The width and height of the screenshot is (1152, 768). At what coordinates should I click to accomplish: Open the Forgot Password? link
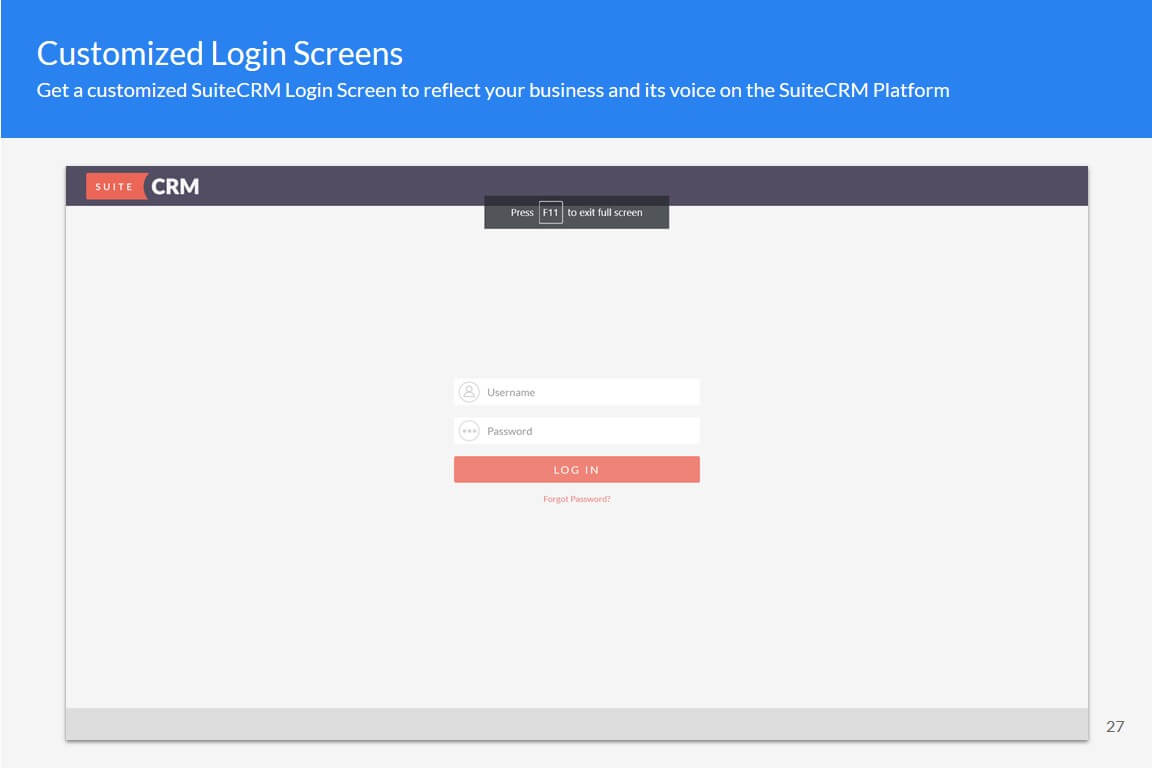[577, 499]
